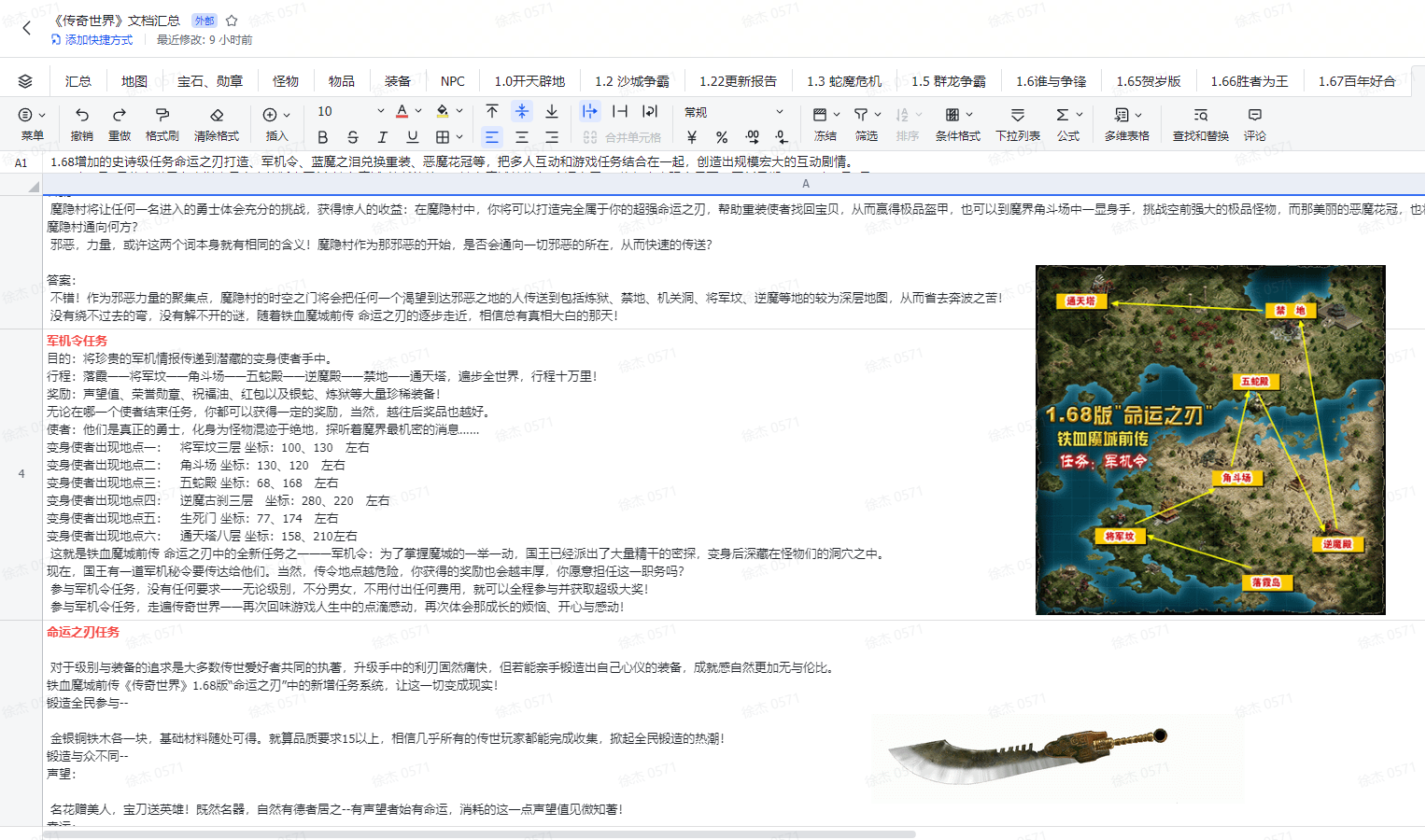The image size is (1425, 840).
Task: Click the 撤销 undo icon
Action: [x=82, y=114]
